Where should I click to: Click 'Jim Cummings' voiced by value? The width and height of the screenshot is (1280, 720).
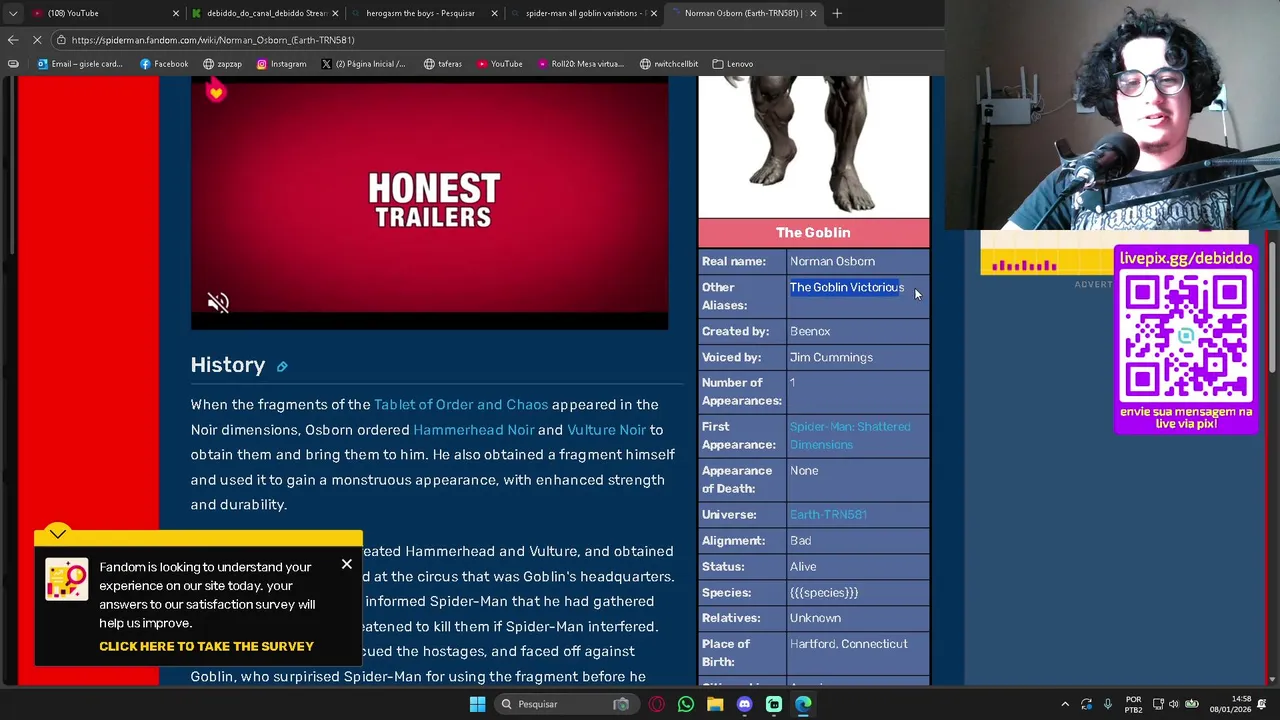pos(831,358)
